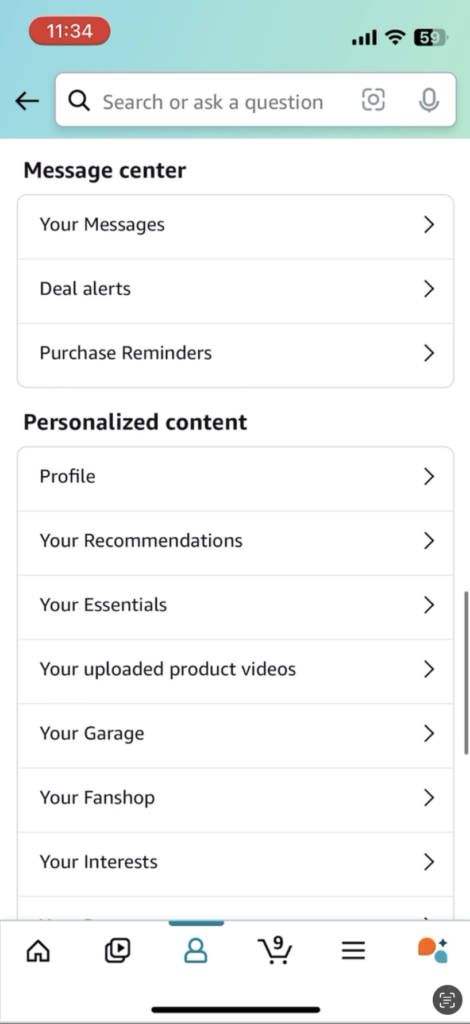Viewport: 470px width, 1024px height.
Task: Tap the screen reader icon at bottom right
Action: (447, 999)
